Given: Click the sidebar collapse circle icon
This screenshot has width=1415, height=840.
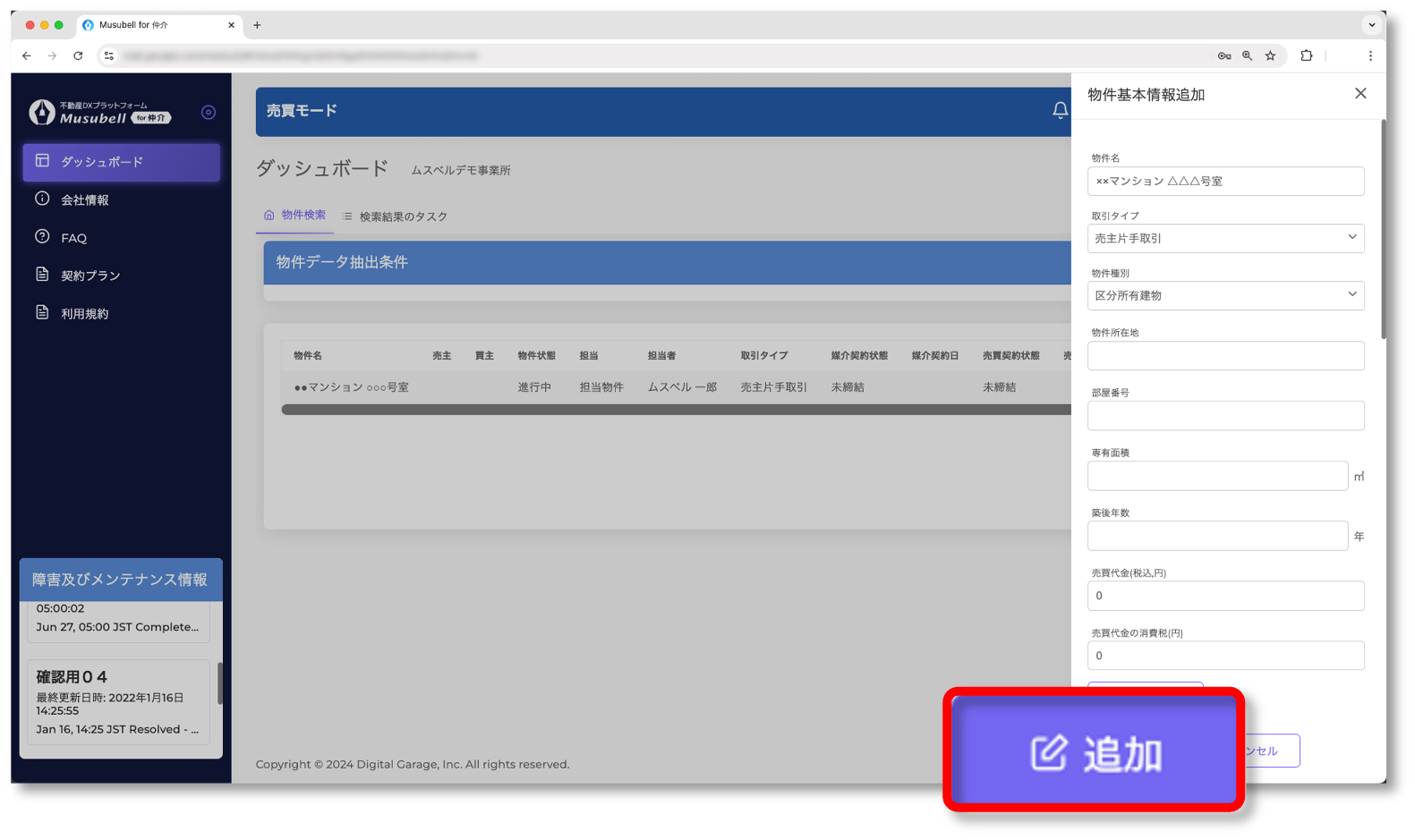Looking at the screenshot, I should (x=209, y=113).
